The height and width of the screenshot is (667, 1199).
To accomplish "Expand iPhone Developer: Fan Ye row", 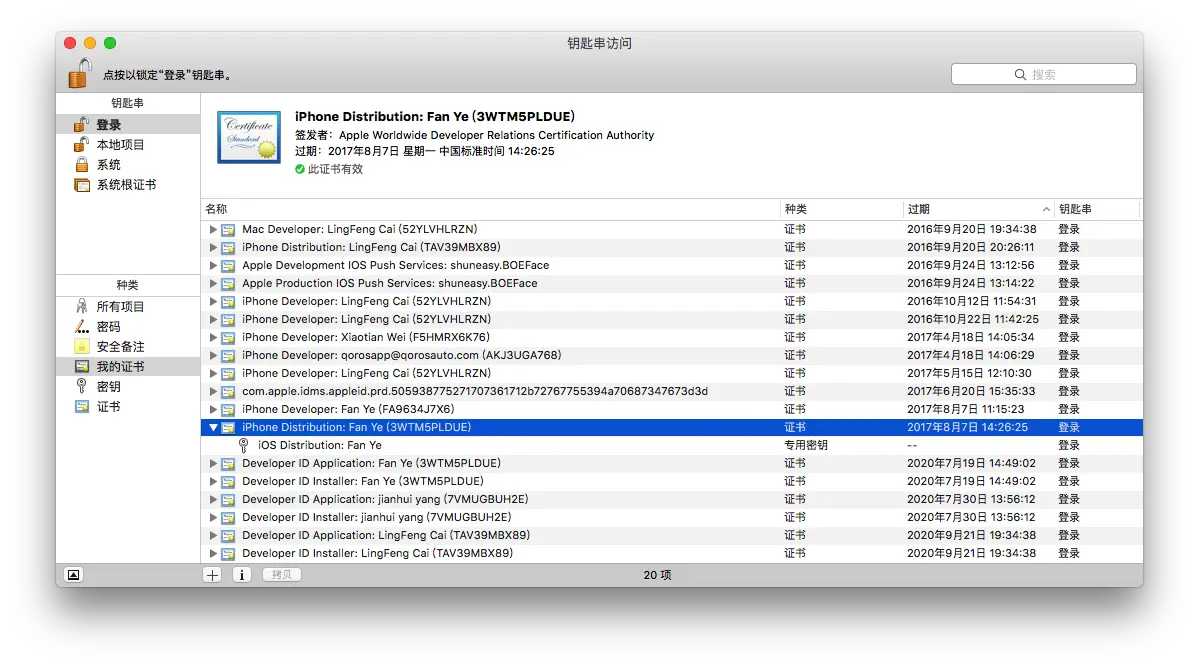I will pos(213,409).
